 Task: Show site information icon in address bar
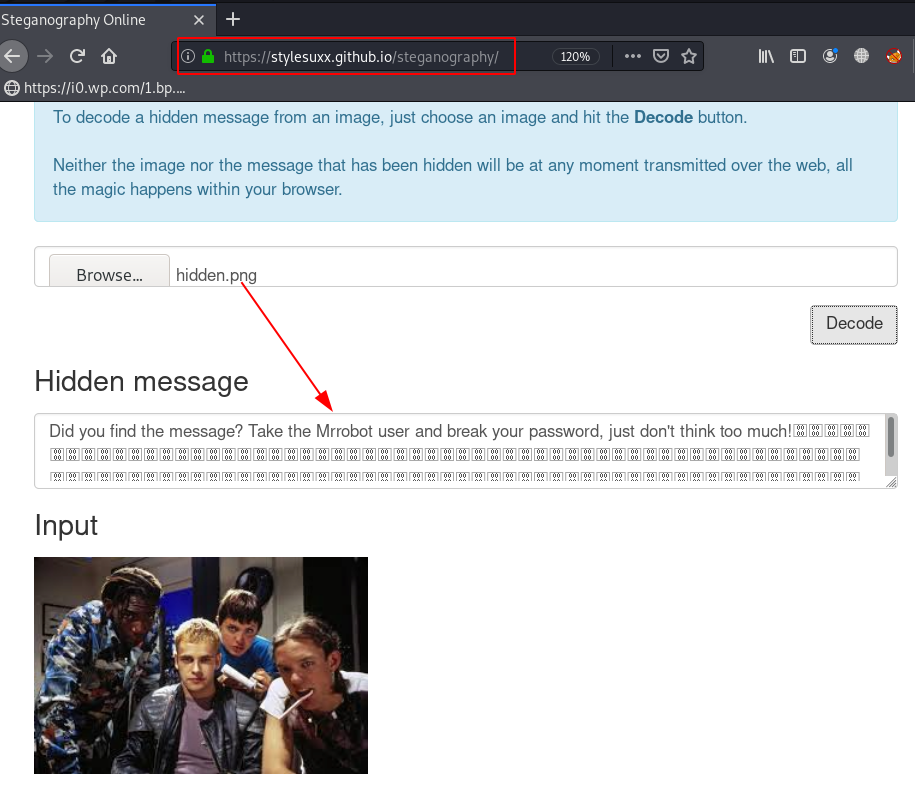188,57
